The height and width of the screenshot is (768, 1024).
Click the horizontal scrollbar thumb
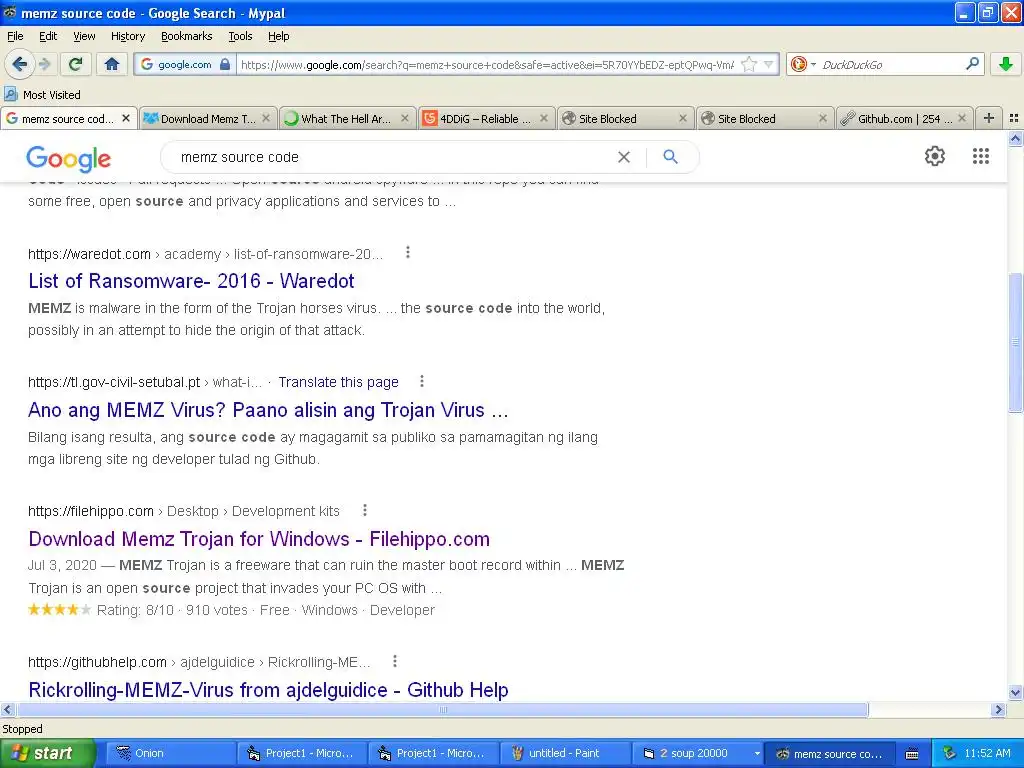[x=442, y=709]
